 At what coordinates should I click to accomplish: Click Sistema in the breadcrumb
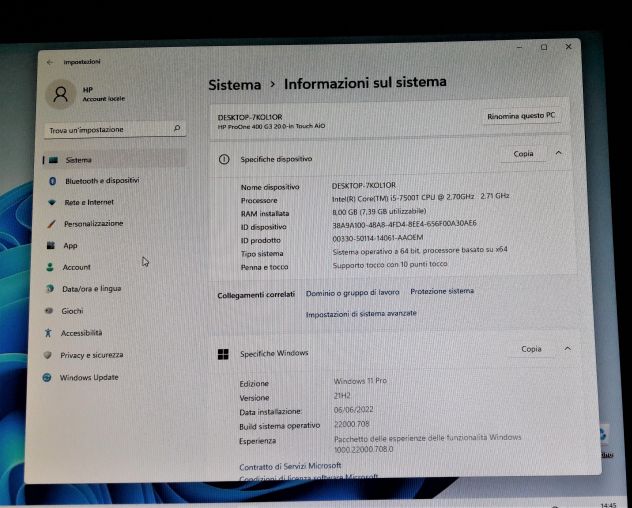point(235,85)
